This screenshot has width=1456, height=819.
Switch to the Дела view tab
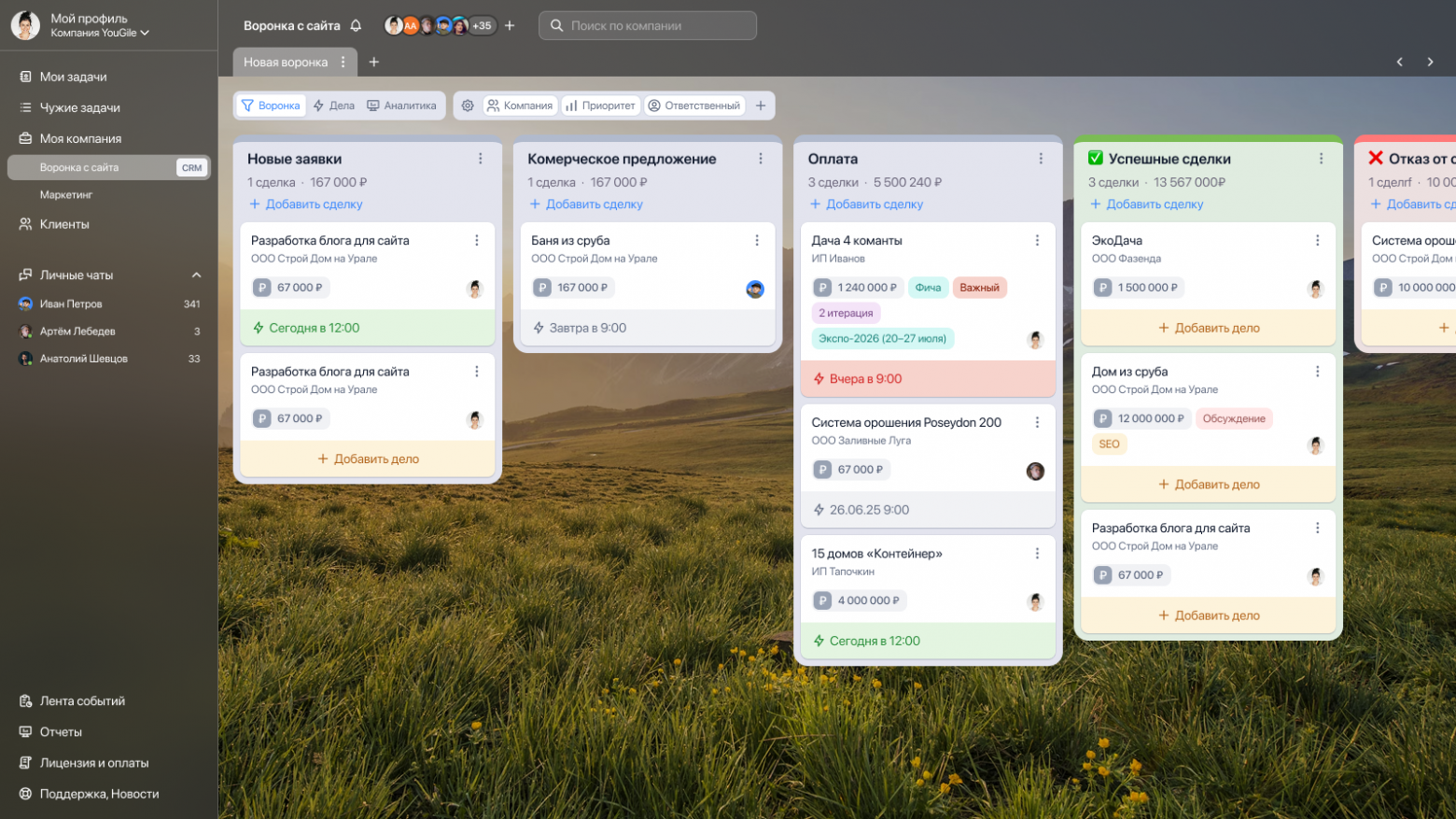pyautogui.click(x=334, y=106)
